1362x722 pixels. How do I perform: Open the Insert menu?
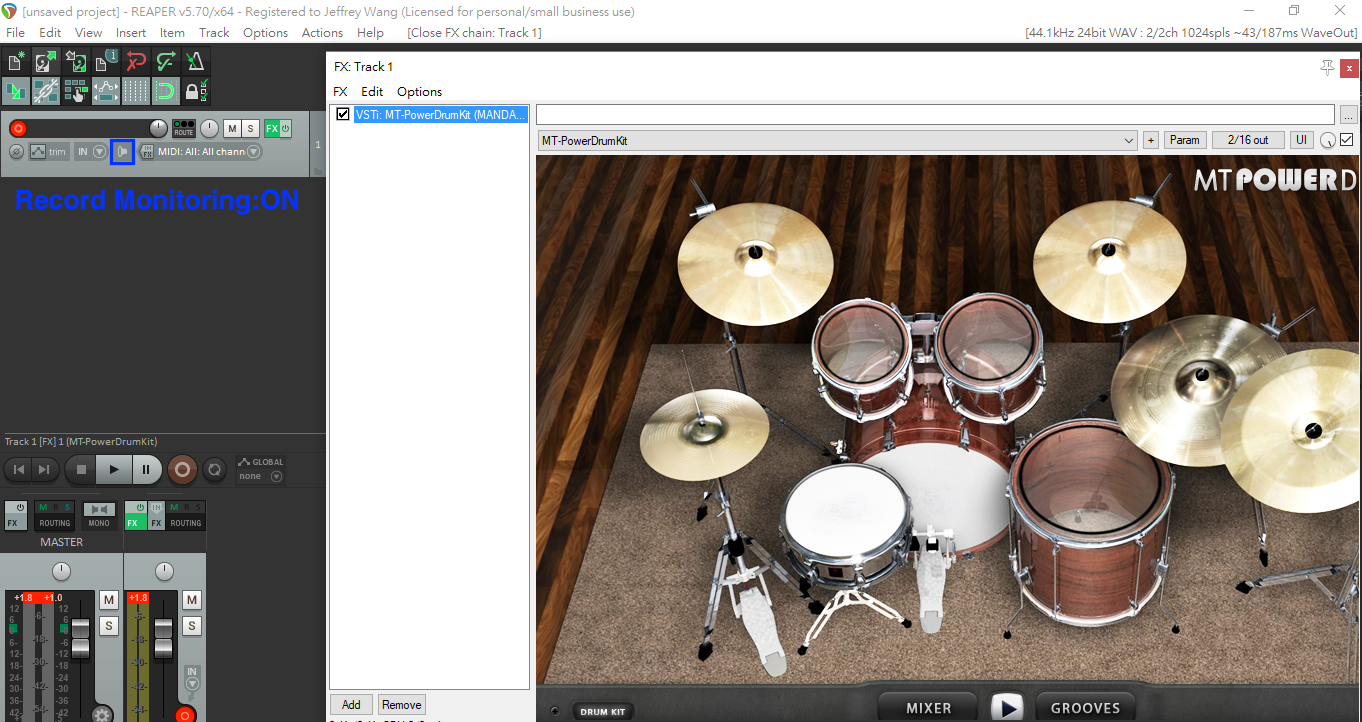point(131,32)
